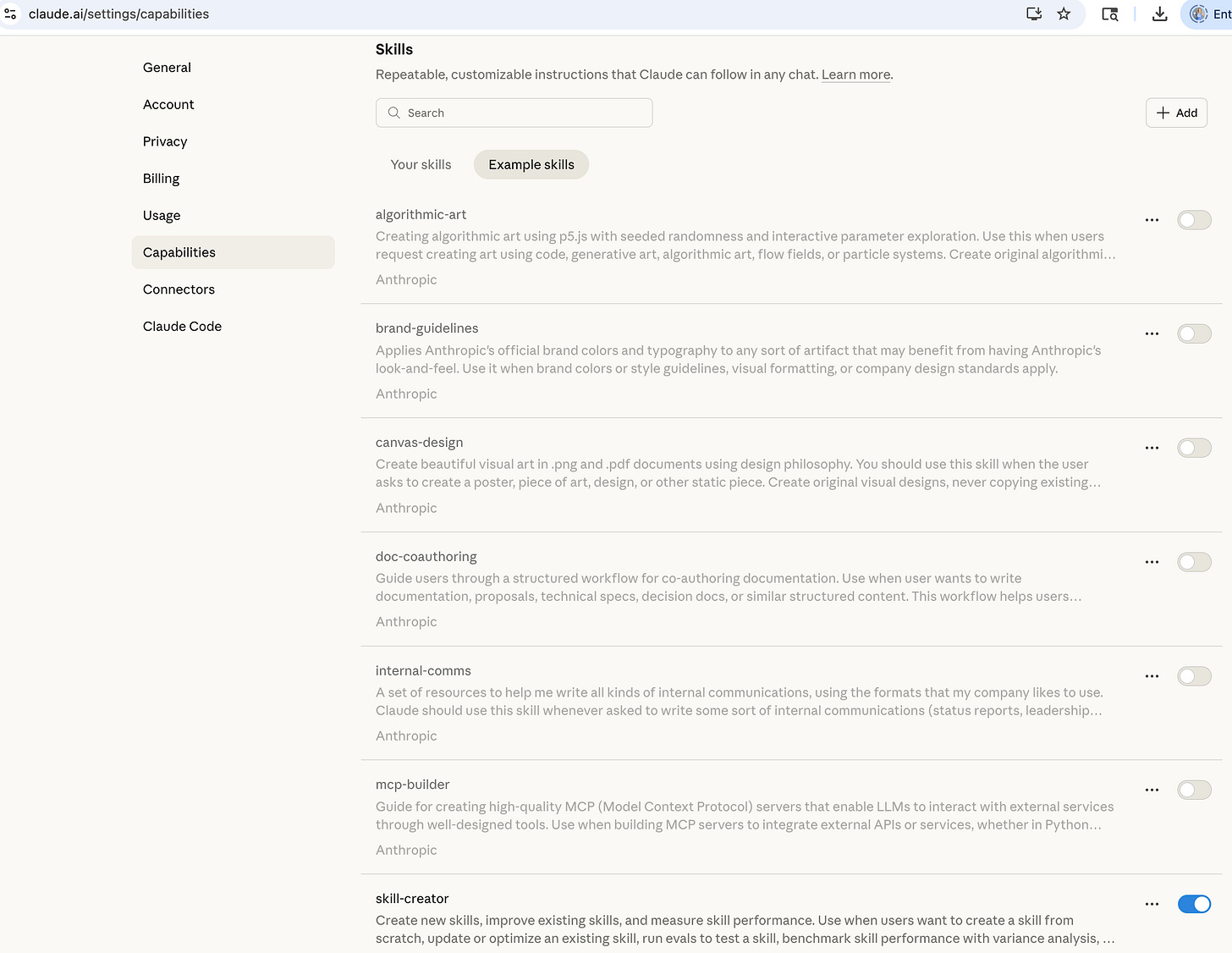Select the Example skills tab
Screen dimensions: 1232x953
pos(531,164)
